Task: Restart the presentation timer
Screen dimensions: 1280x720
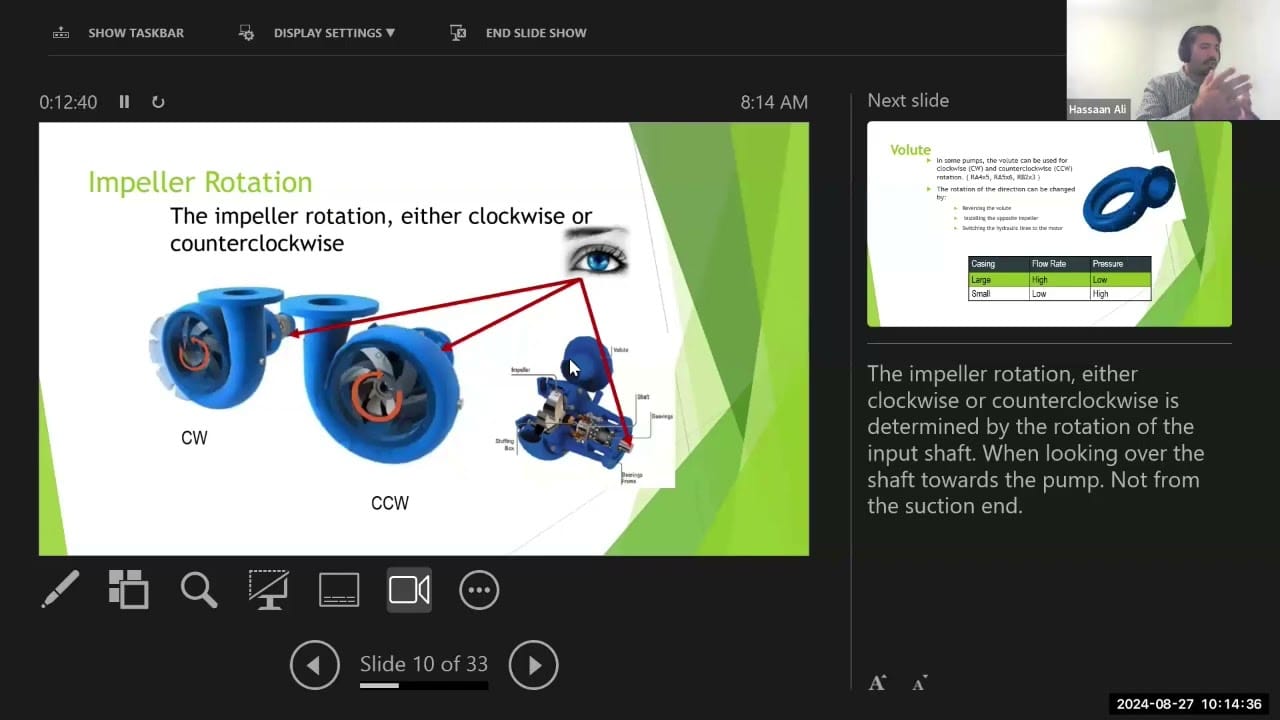Action: click(x=158, y=102)
